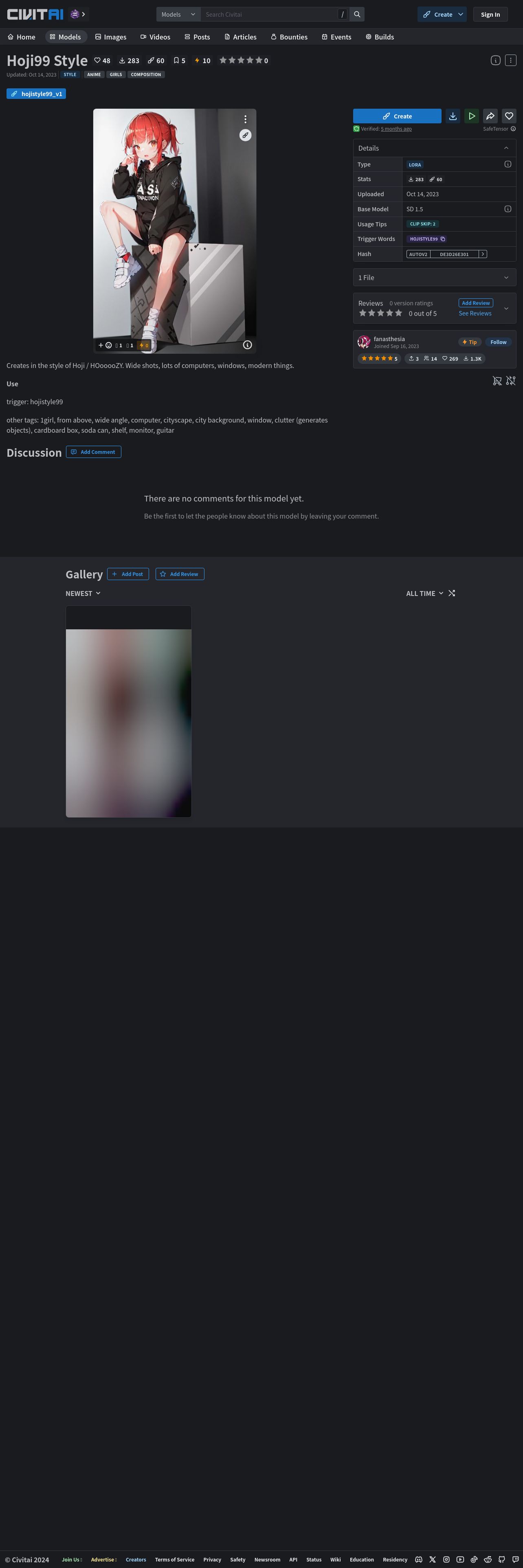Click Add Comment in Discussion
Viewport: 523px width, 1568px height.
tap(94, 452)
